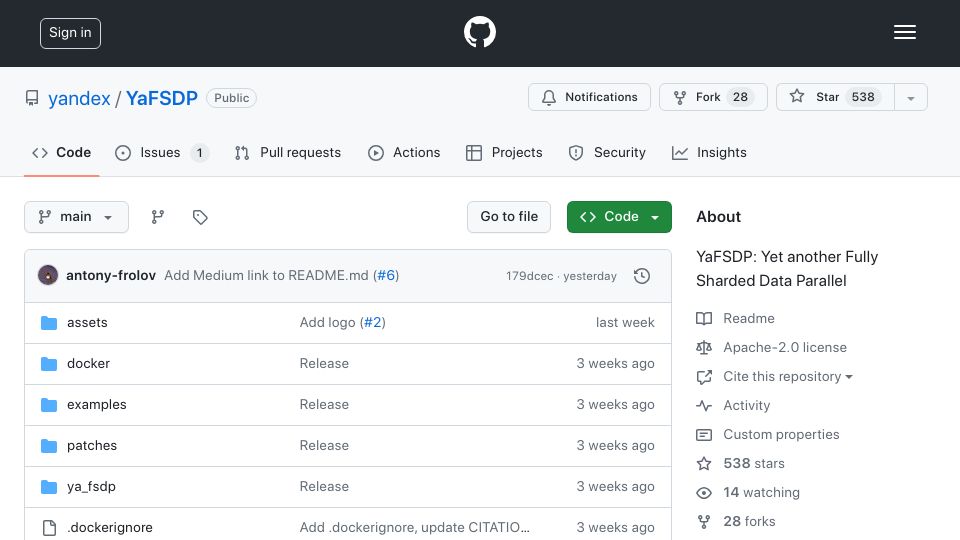Image resolution: width=960 pixels, height=540 pixels.
Task: Expand the green Code clone dropdown
Action: coord(619,217)
